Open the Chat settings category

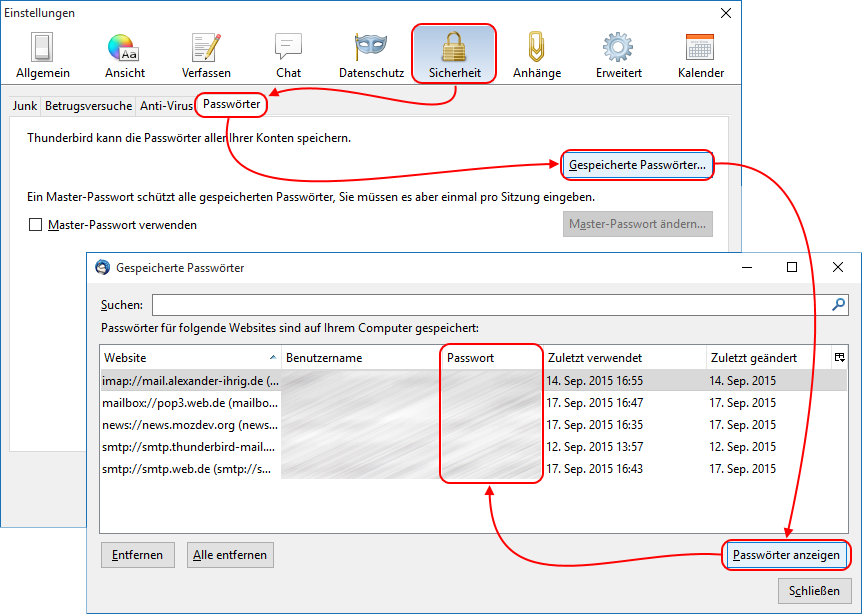tap(289, 55)
